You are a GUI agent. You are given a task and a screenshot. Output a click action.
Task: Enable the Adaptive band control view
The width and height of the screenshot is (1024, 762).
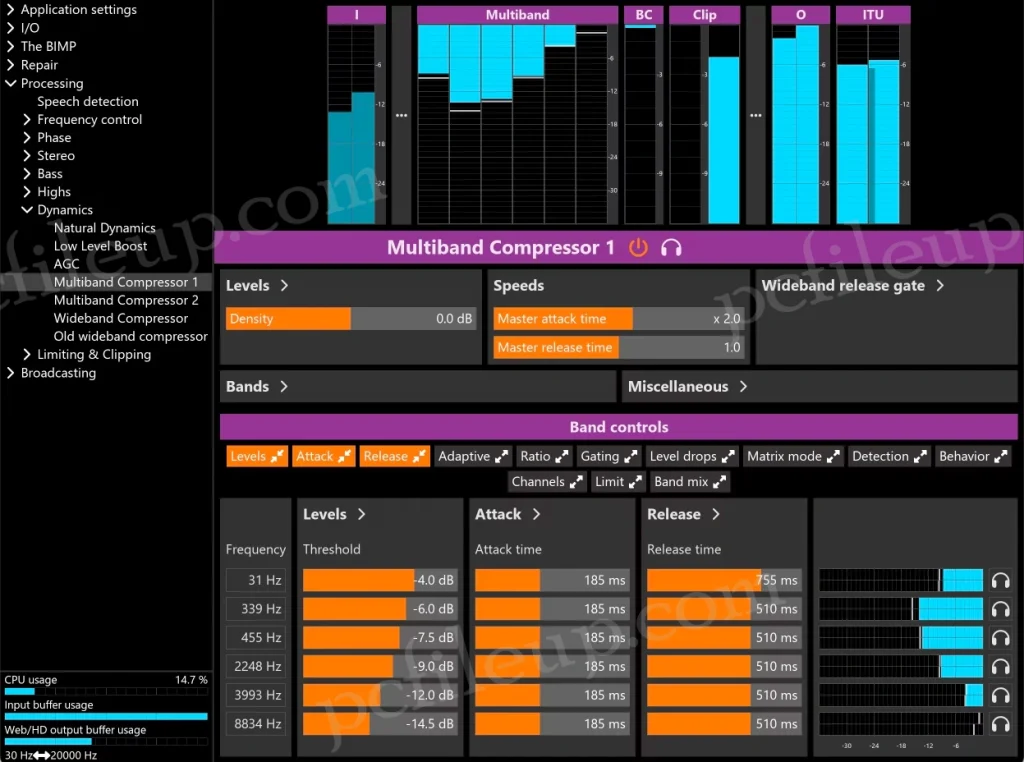pos(473,456)
